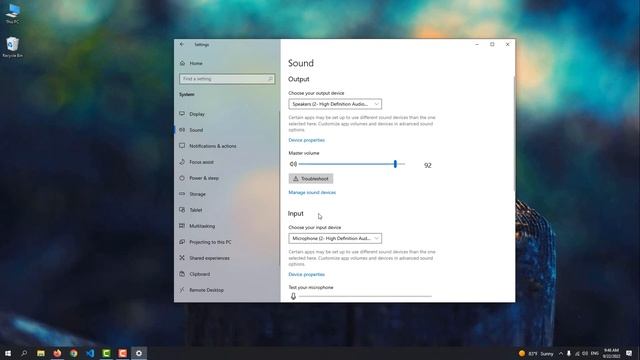640x360 pixels.
Task: Click the Power & sleep icon
Action: (182, 178)
